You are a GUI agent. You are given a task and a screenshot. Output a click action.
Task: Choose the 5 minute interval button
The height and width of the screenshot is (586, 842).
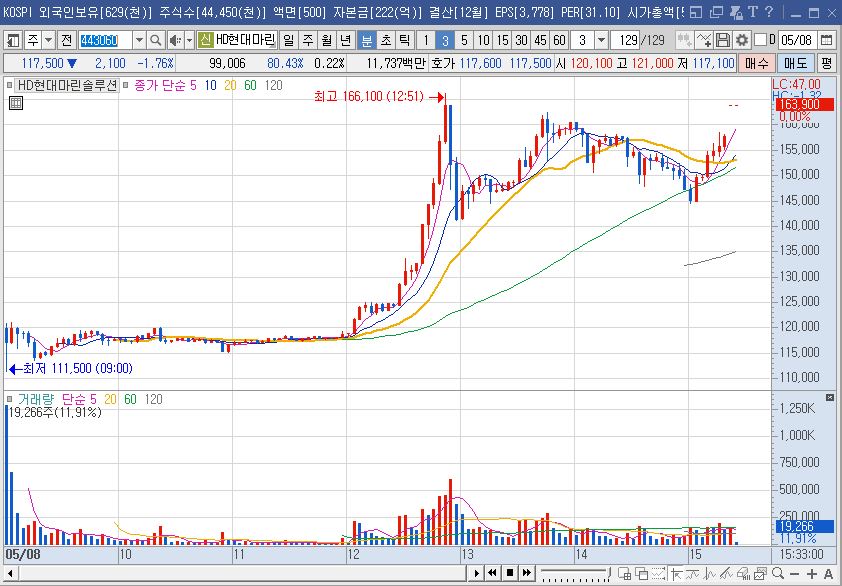[x=464, y=40]
